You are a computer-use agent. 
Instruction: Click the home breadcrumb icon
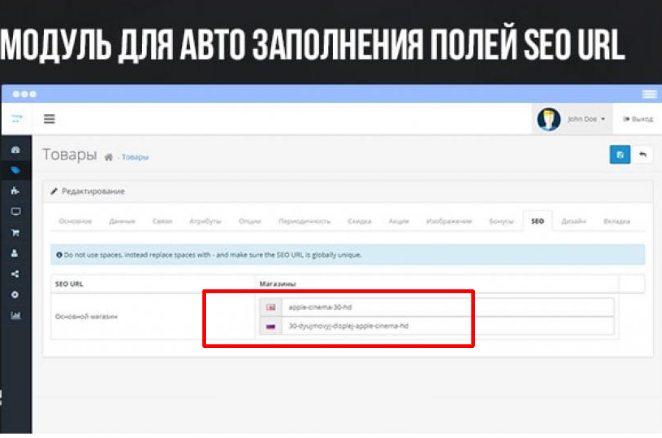[108, 157]
